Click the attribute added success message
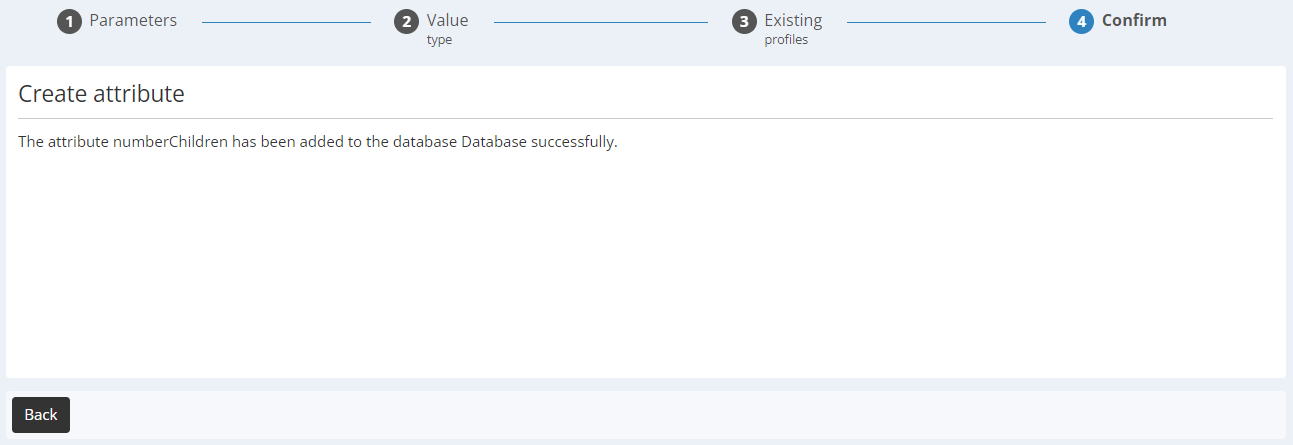1293x445 pixels. (x=318, y=142)
